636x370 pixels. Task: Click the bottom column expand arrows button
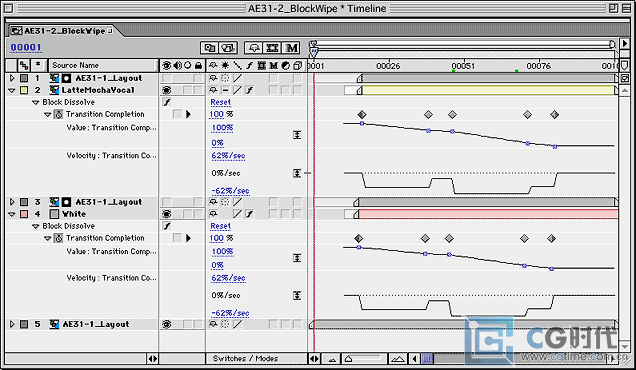pyautogui.click(x=153, y=359)
